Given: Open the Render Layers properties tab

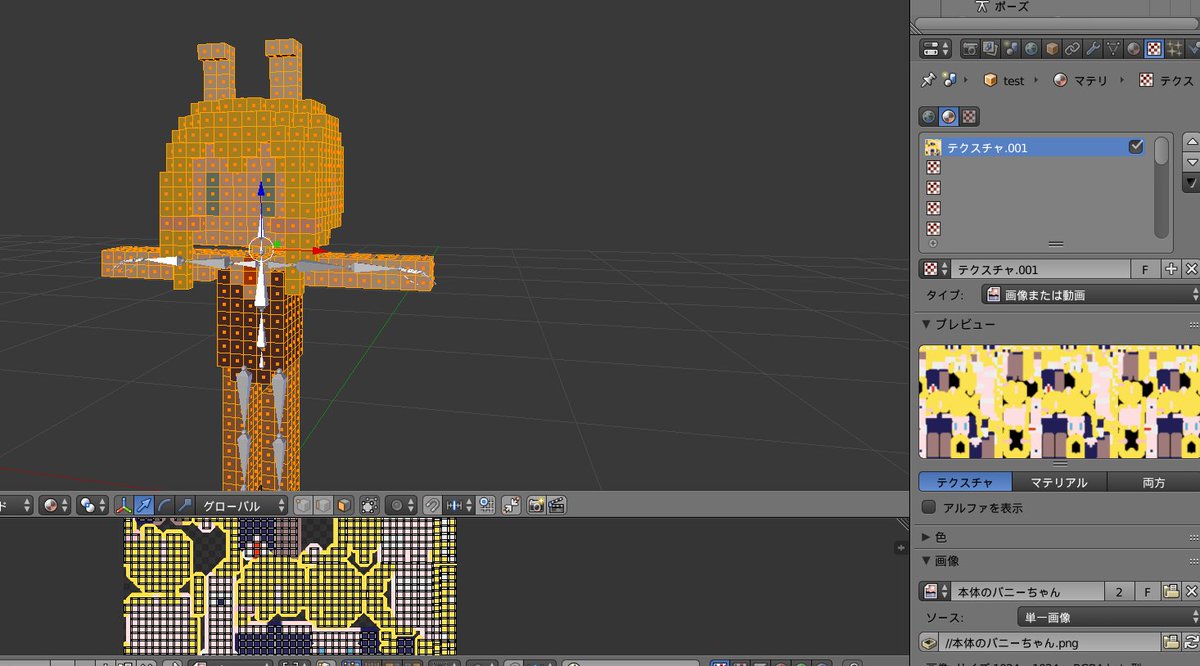Looking at the screenshot, I should pos(990,48).
